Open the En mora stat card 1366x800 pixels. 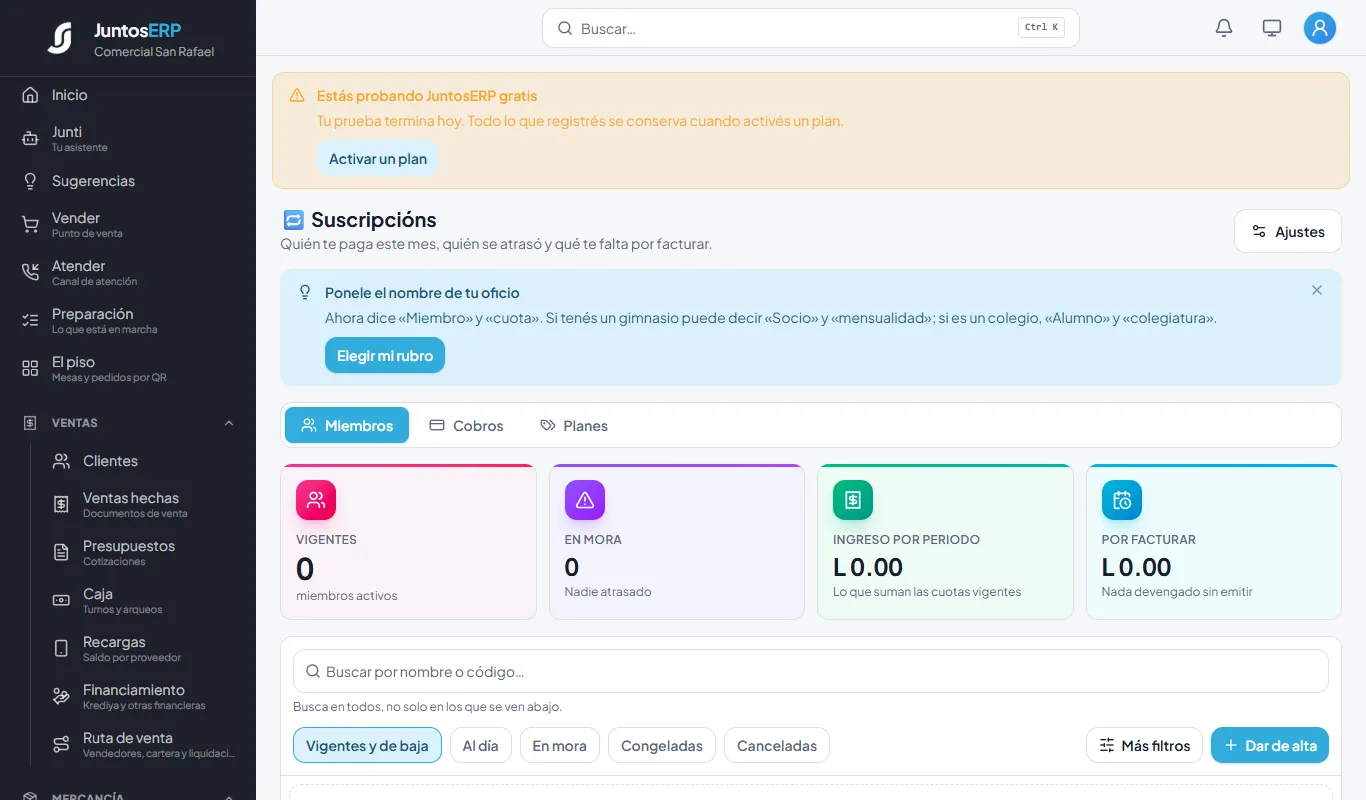tap(677, 541)
